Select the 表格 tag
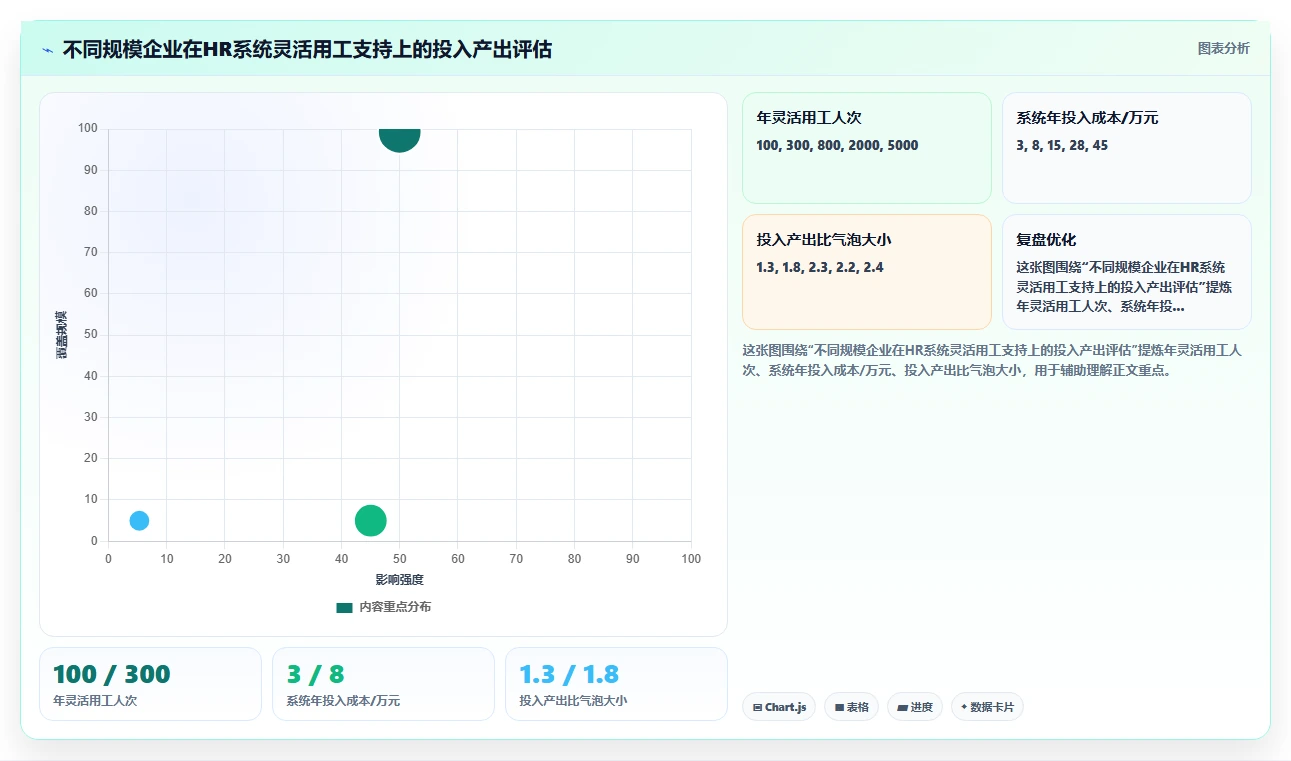This screenshot has width=1291, height=761. click(x=851, y=707)
